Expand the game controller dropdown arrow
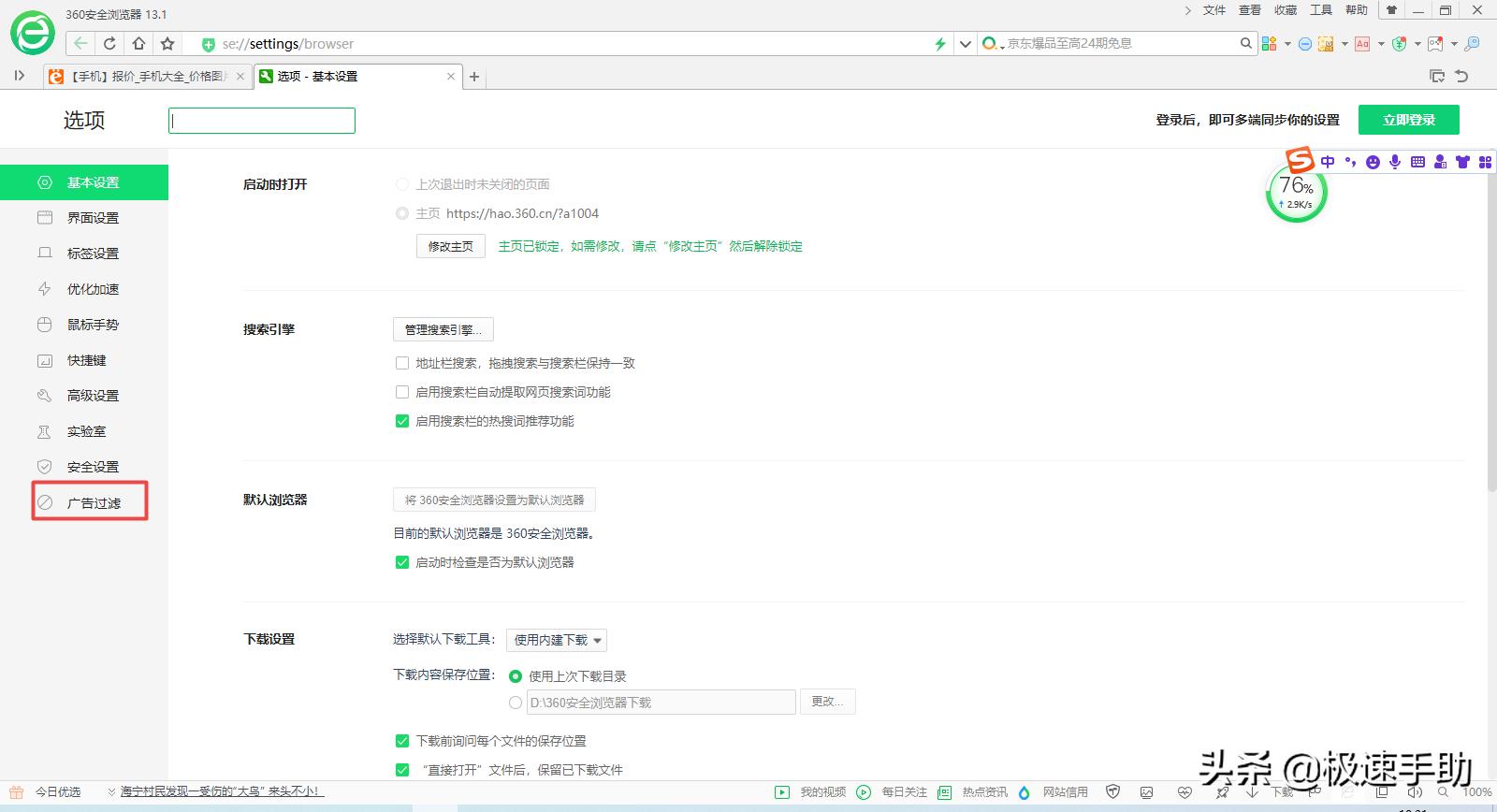 (x=1454, y=44)
